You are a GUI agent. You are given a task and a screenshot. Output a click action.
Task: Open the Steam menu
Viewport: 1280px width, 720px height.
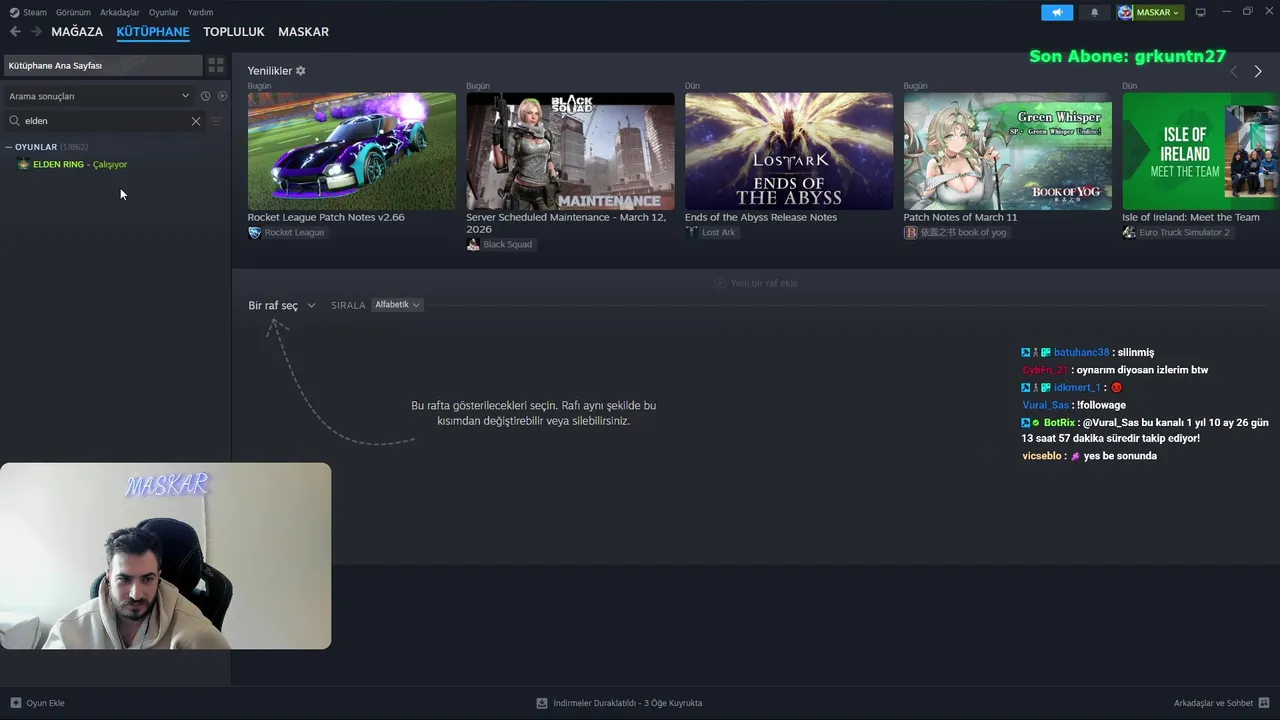(28, 13)
